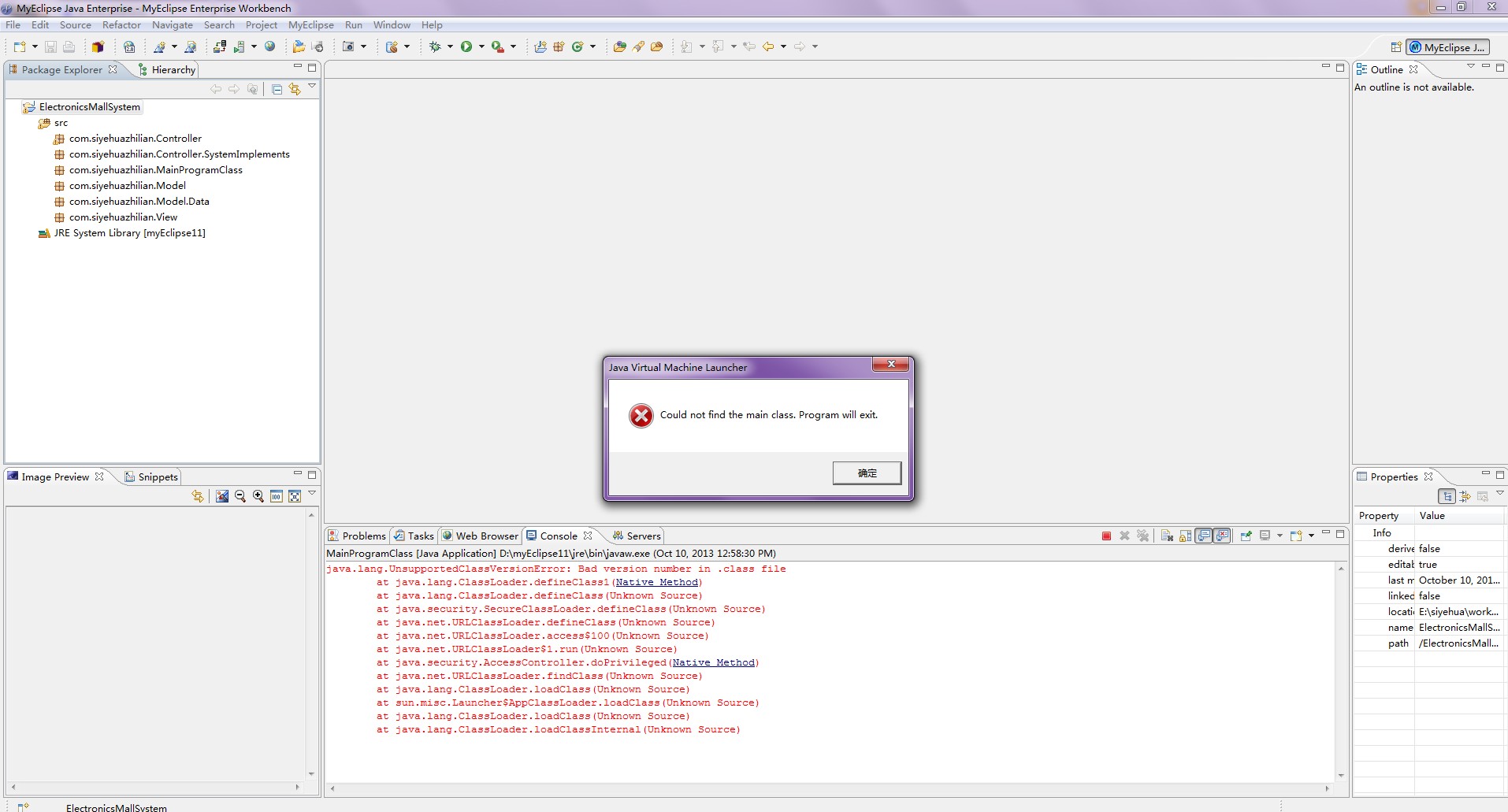Click the green Run button in toolbar
Screen dimensions: 1508x812
point(466,46)
